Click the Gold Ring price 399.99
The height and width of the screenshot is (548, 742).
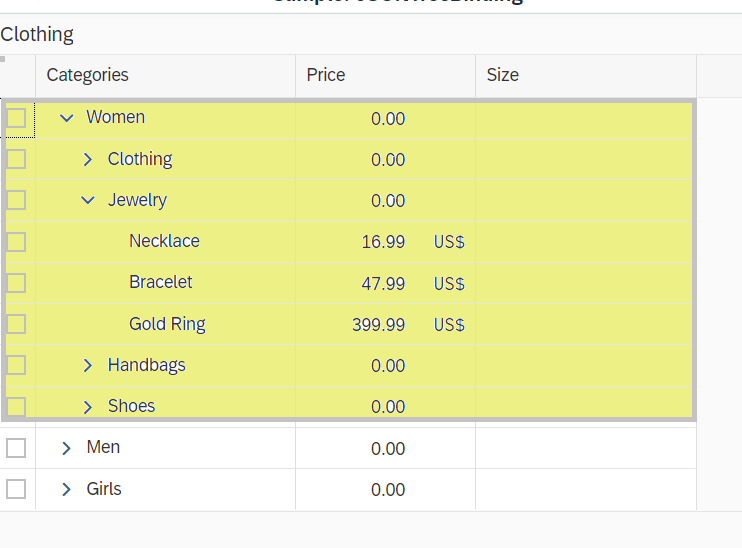(378, 325)
